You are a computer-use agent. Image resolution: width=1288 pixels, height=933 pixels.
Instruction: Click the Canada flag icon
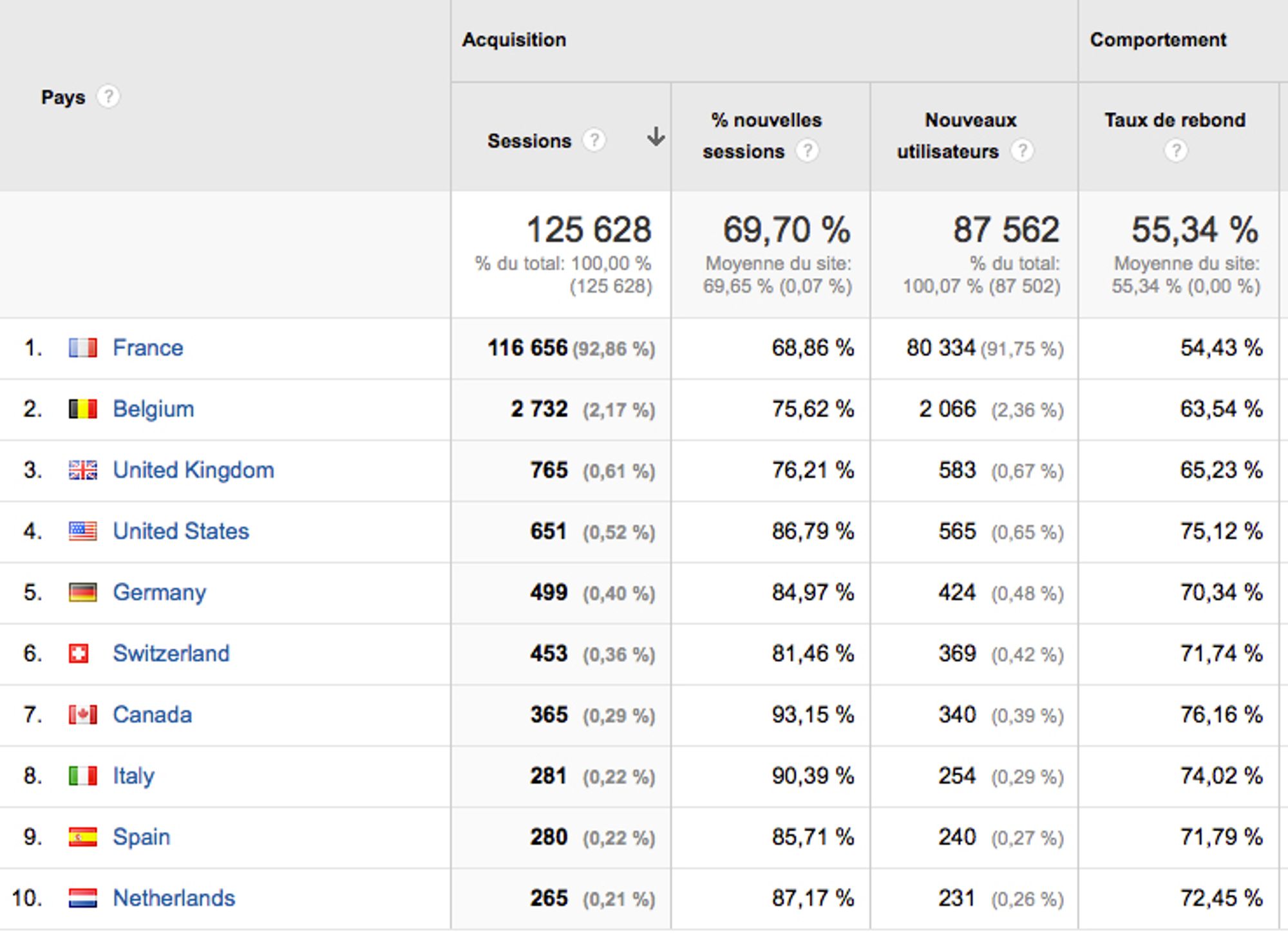(x=83, y=715)
